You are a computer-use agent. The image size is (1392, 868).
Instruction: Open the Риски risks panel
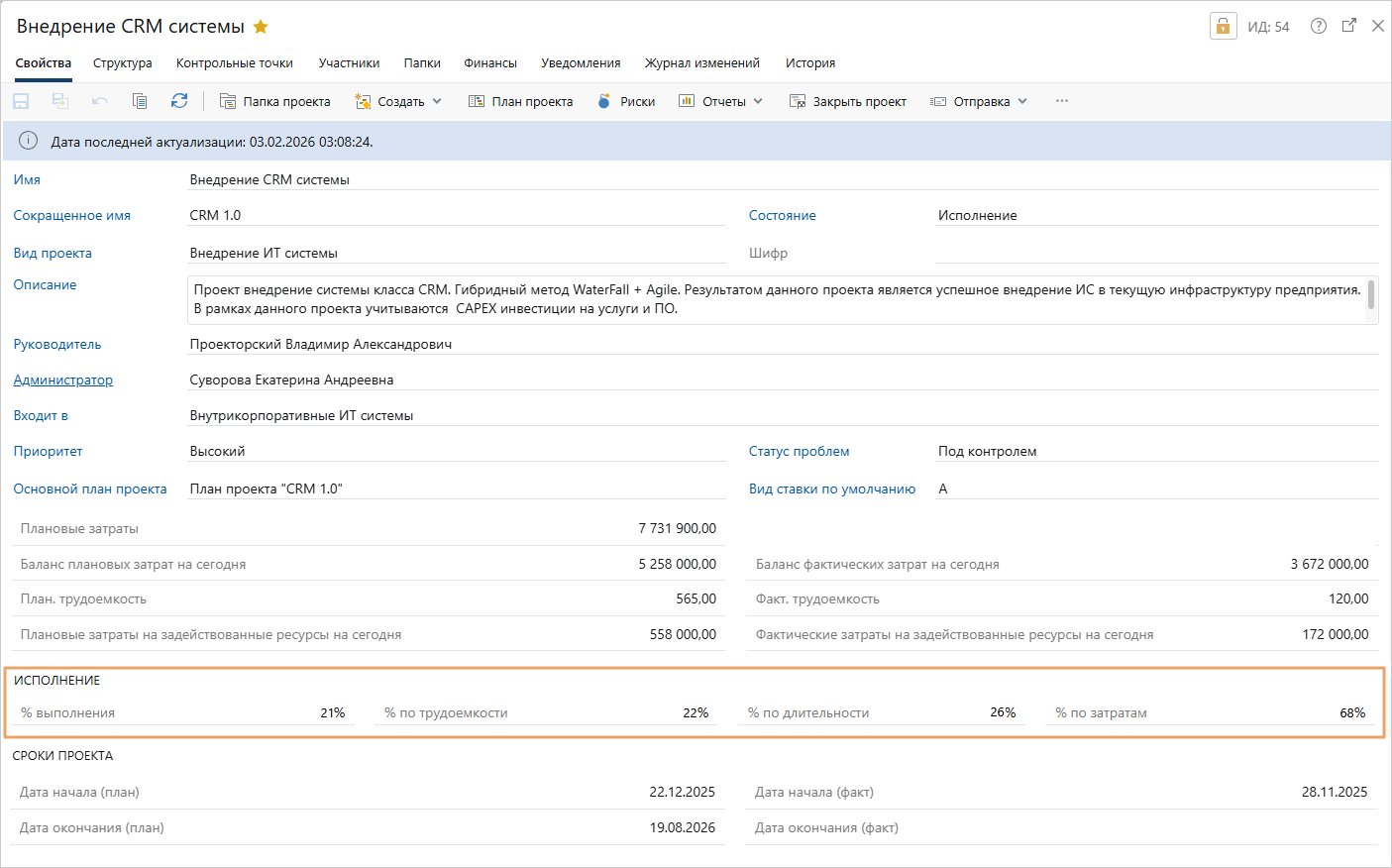click(x=626, y=101)
